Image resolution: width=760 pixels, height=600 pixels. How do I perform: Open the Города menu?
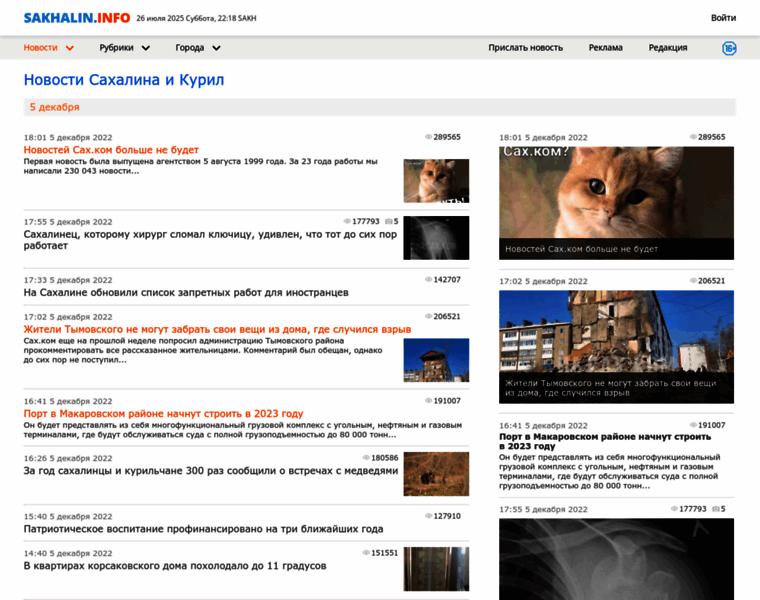[x=190, y=47]
